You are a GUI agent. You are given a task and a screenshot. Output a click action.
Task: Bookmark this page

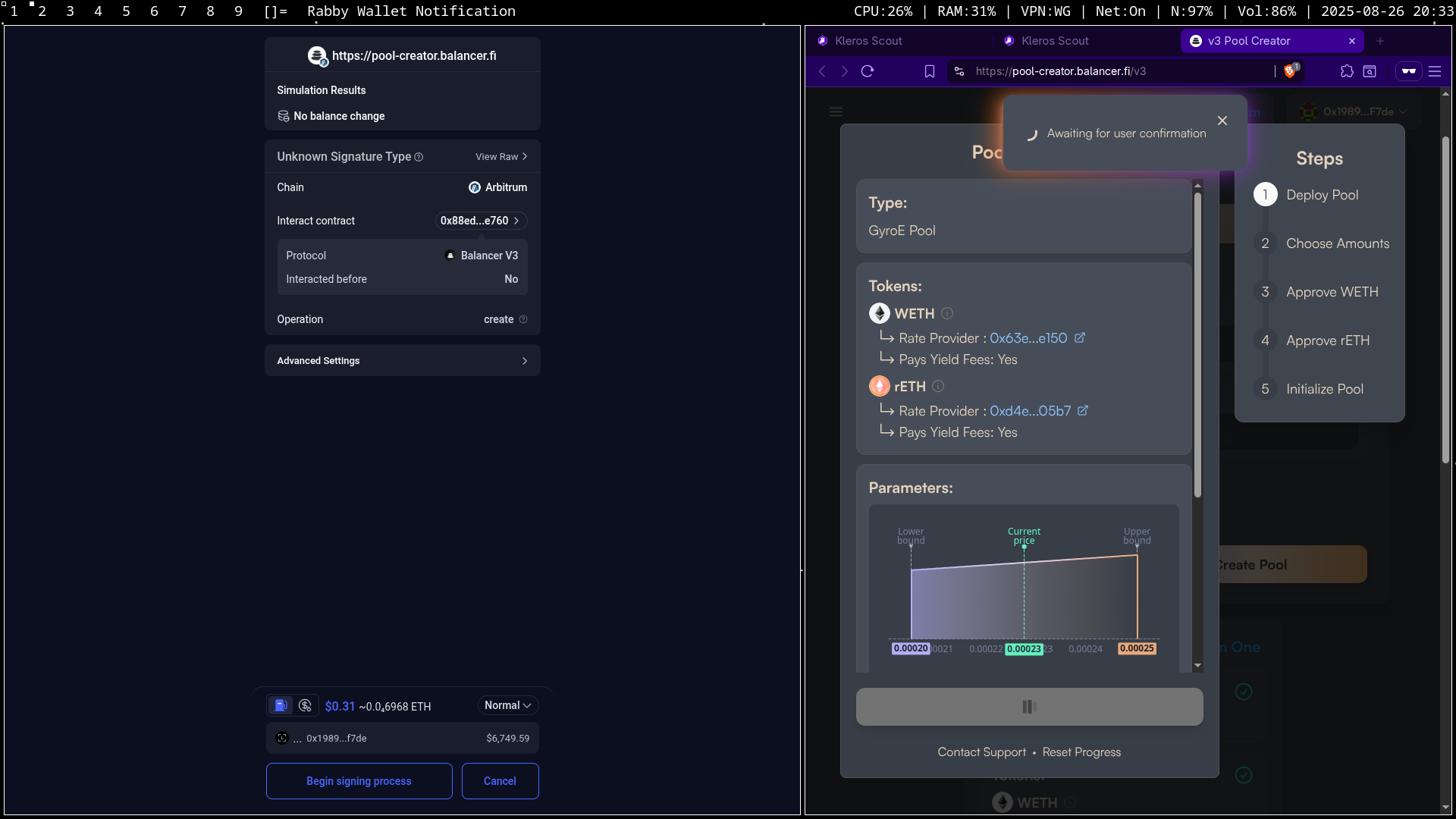[930, 71]
